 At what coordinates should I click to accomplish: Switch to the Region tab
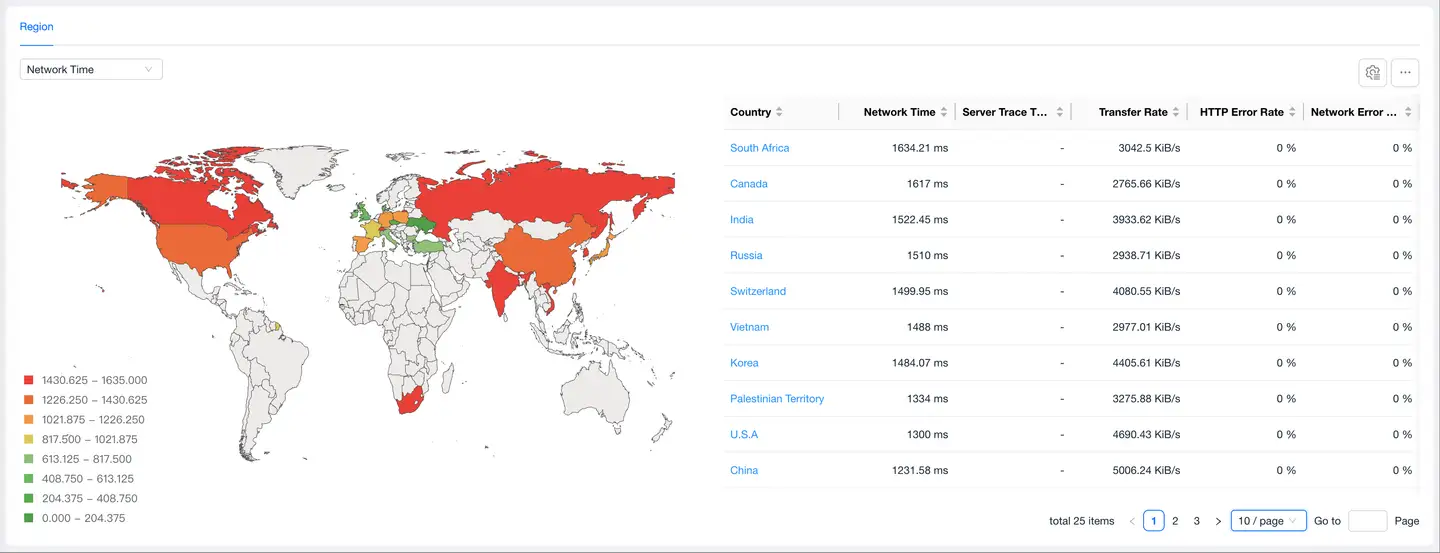(37, 27)
